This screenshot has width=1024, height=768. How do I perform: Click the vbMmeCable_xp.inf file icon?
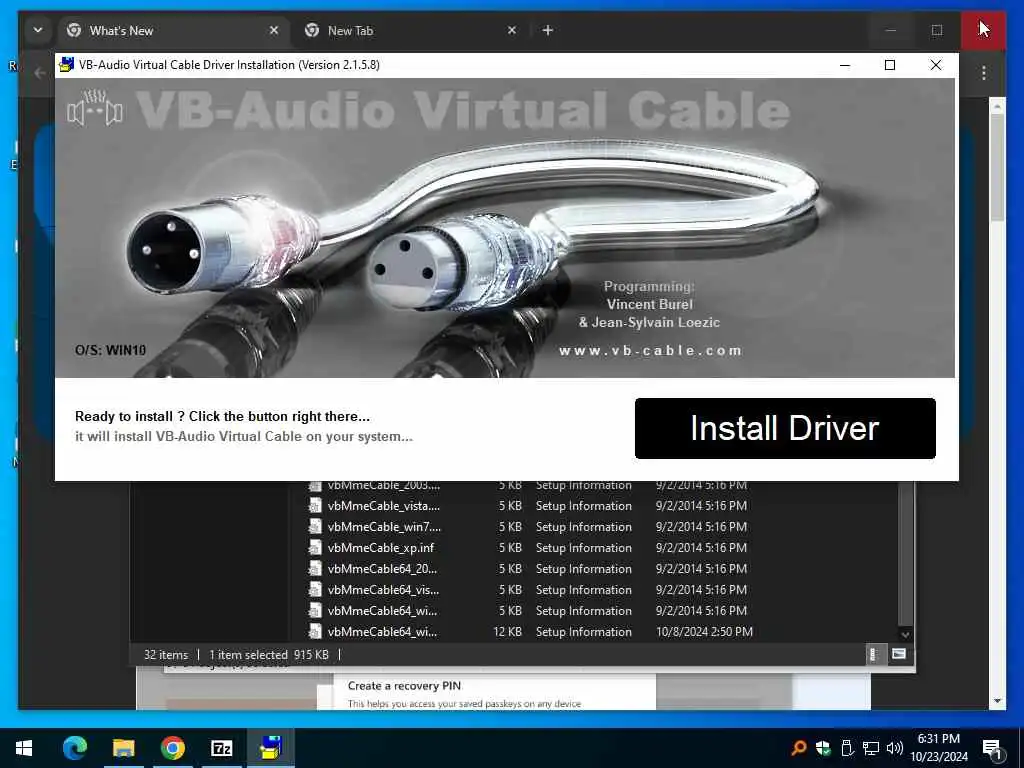[x=315, y=547]
